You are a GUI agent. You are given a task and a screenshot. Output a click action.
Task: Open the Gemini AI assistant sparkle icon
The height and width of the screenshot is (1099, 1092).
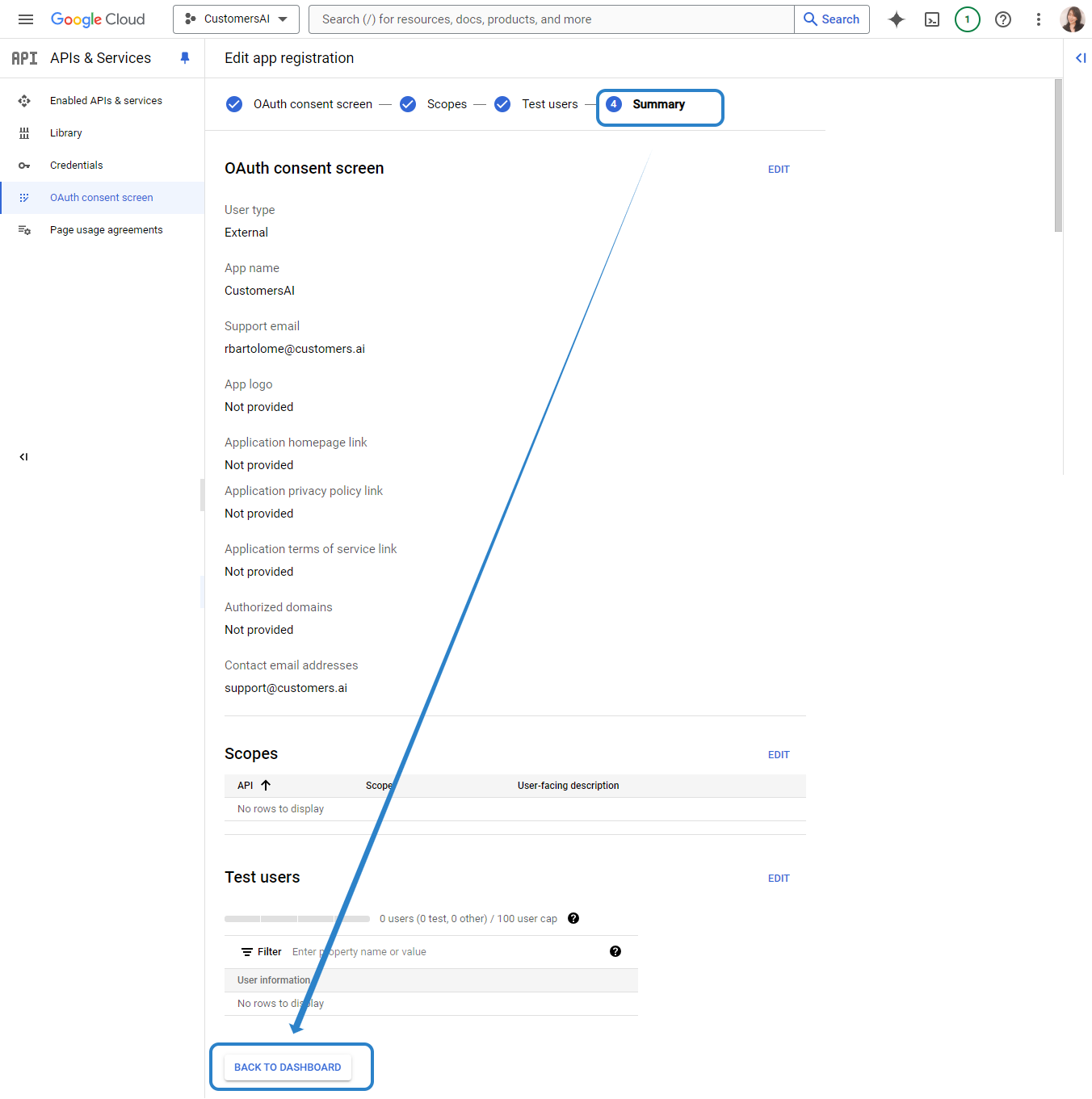click(897, 19)
